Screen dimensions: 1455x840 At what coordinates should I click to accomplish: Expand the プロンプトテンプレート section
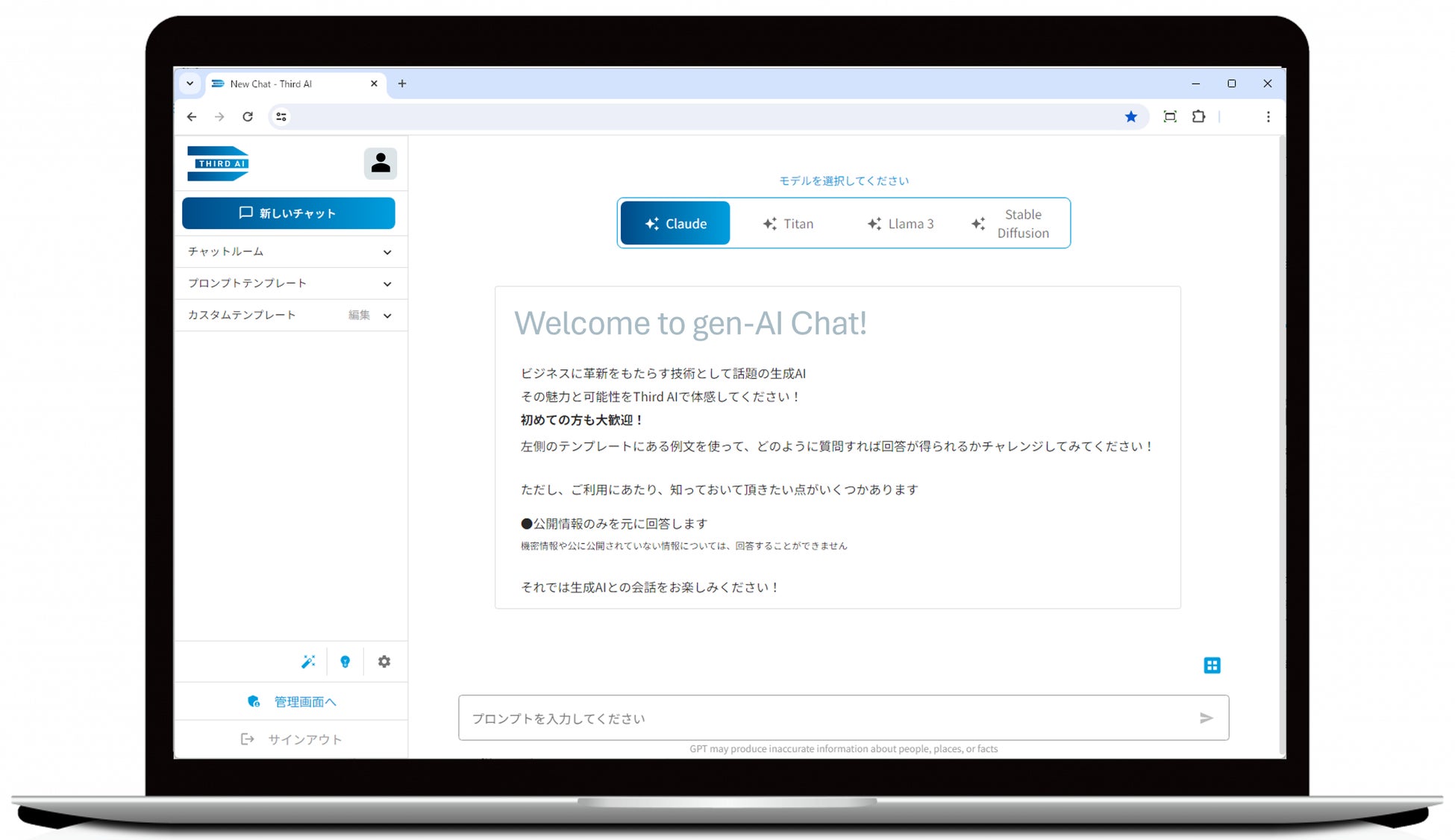[290, 283]
